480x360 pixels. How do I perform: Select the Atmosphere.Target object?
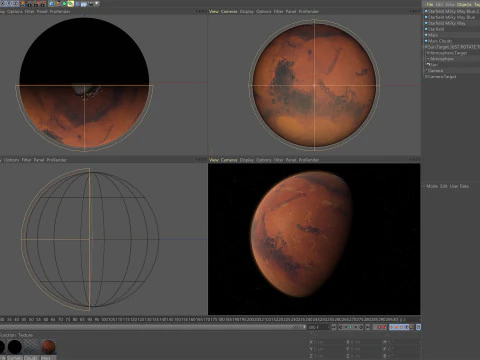coord(449,53)
